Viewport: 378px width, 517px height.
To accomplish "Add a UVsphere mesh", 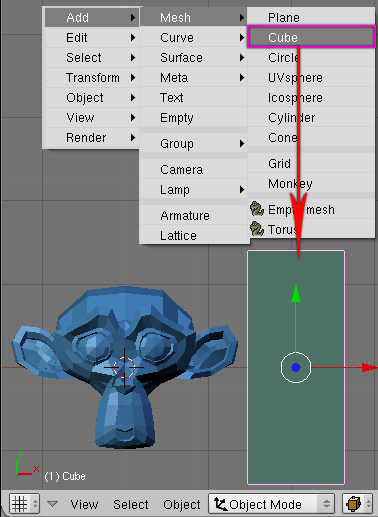I will [311, 77].
